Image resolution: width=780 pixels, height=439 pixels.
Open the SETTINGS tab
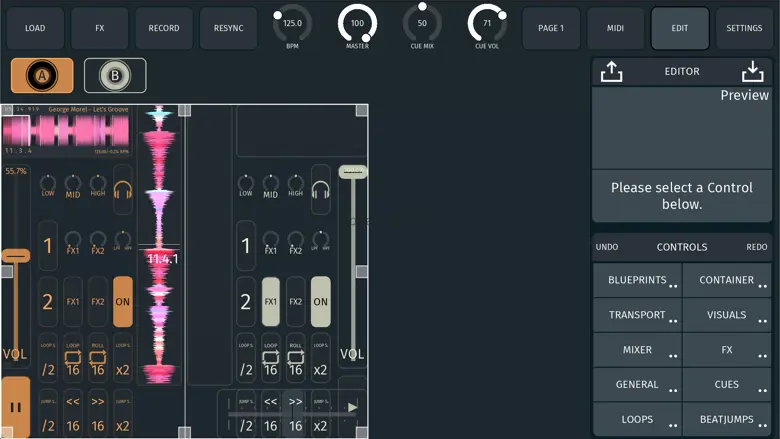click(744, 29)
